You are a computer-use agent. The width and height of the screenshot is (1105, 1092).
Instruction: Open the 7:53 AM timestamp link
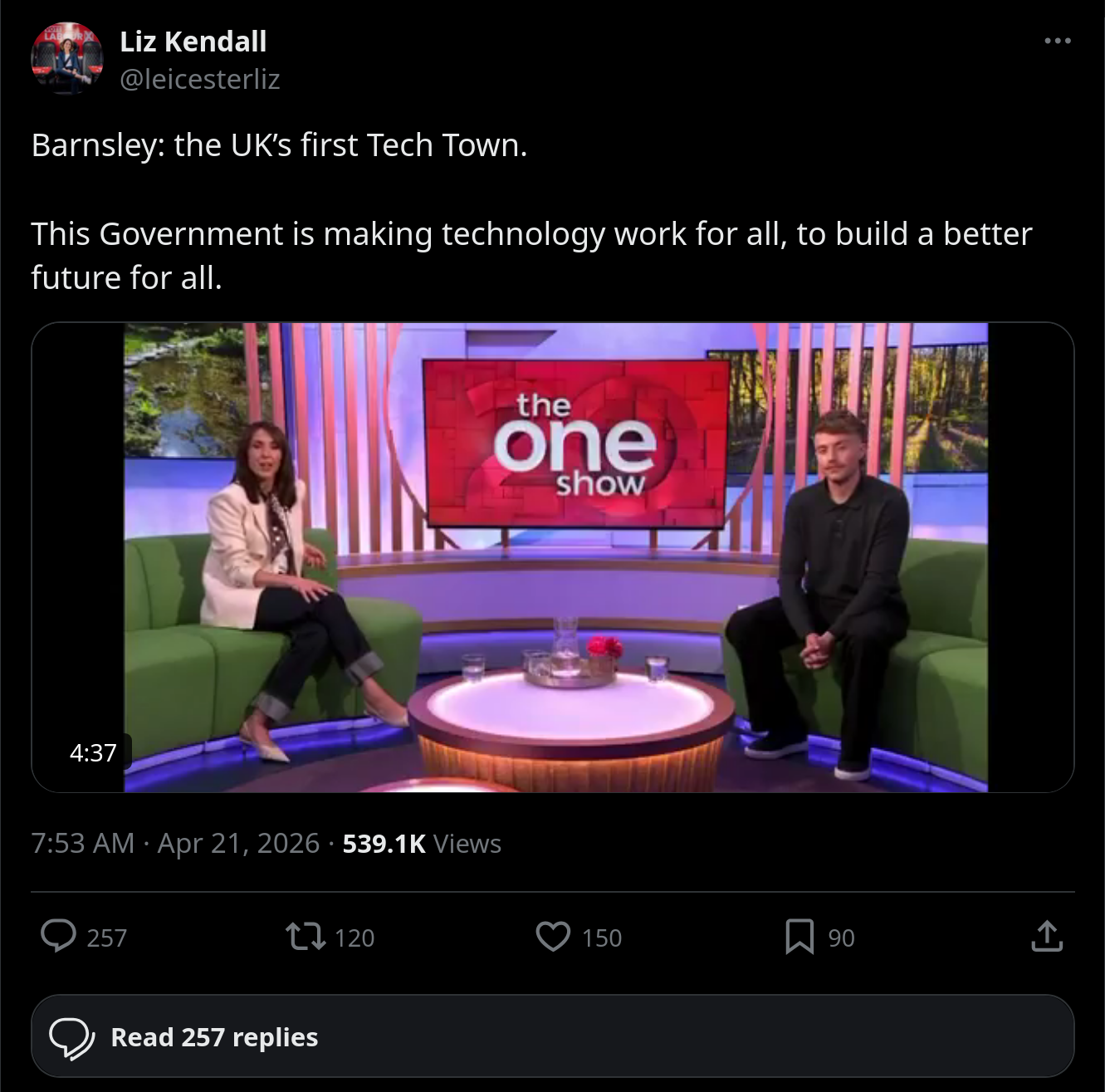(83, 843)
